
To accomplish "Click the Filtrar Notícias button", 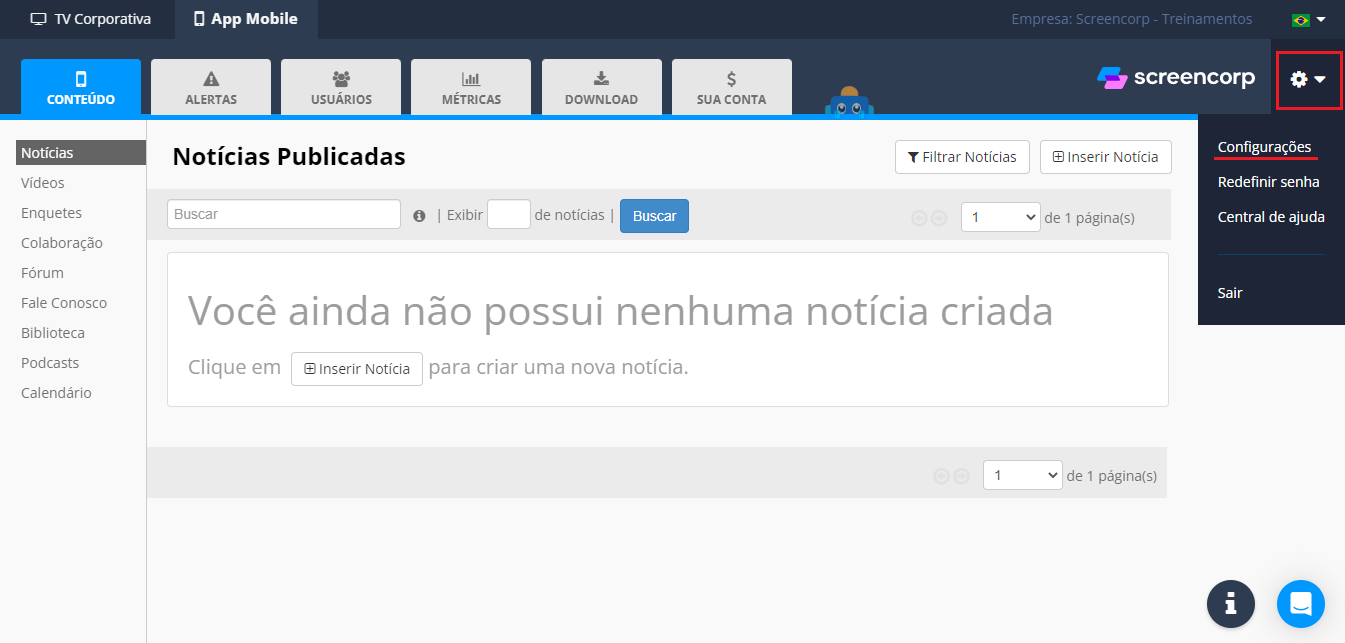I will pyautogui.click(x=962, y=157).
